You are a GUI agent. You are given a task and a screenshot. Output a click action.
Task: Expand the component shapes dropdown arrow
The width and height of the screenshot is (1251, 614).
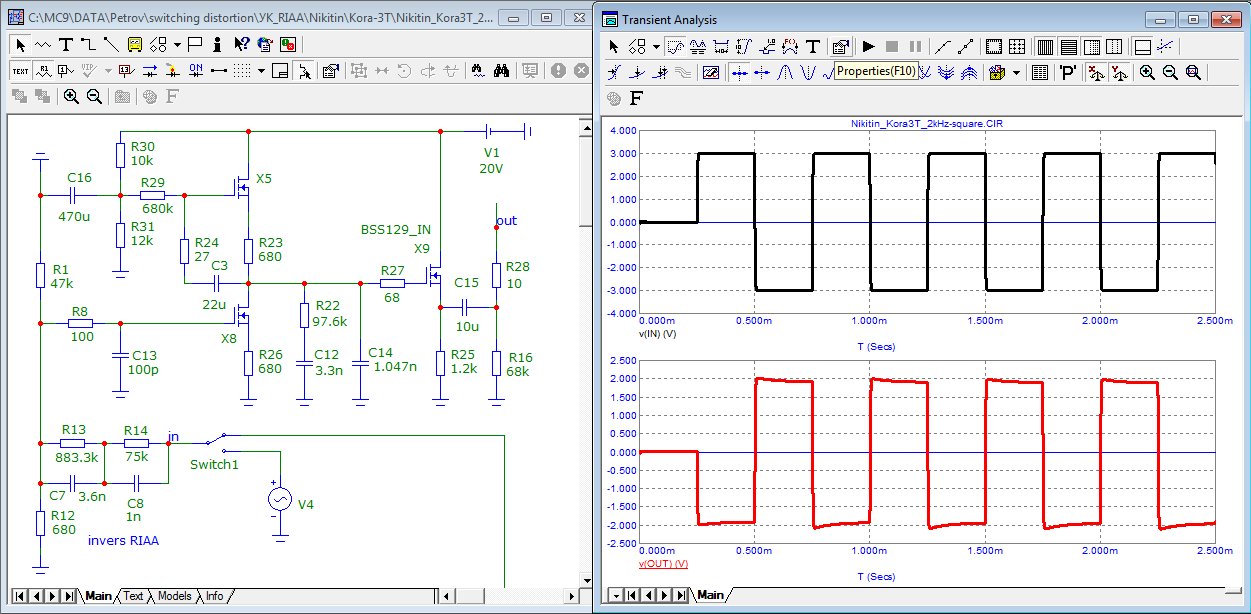[x=177, y=44]
